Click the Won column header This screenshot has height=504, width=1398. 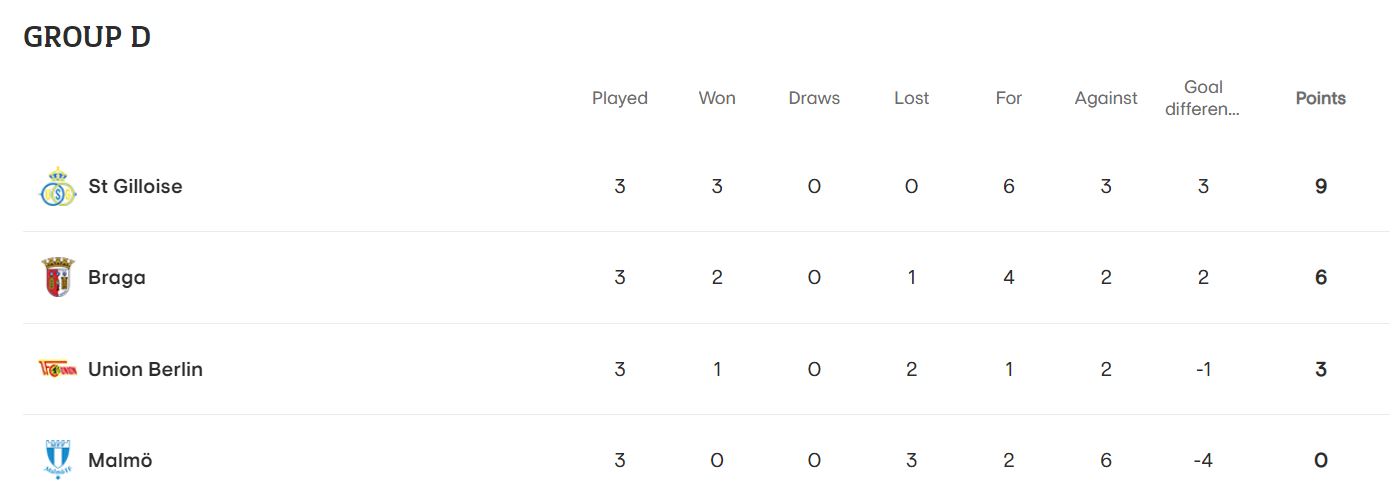click(717, 98)
